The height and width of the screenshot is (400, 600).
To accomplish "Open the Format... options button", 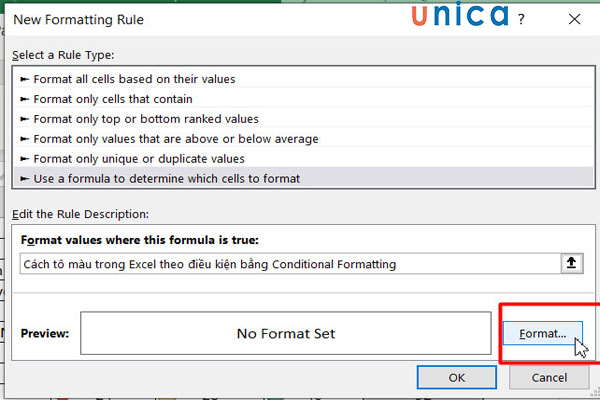I will (543, 333).
